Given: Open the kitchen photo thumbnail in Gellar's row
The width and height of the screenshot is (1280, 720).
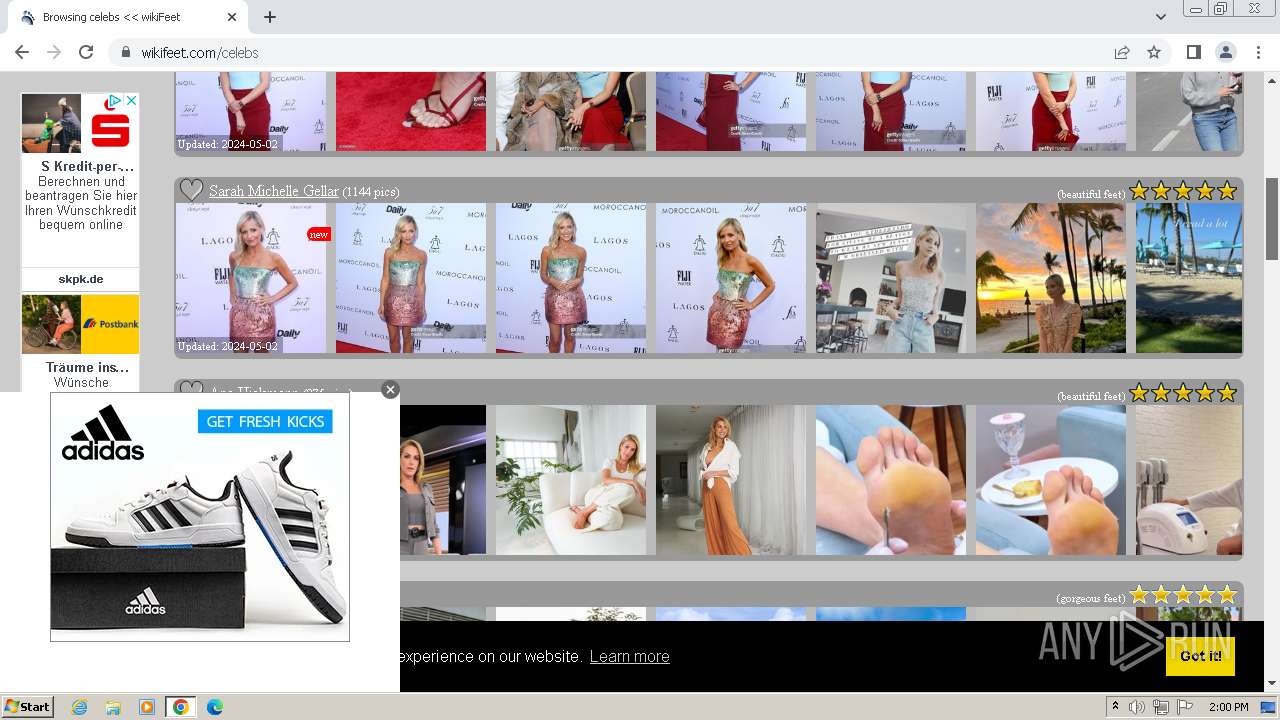Looking at the screenshot, I should tap(891, 278).
